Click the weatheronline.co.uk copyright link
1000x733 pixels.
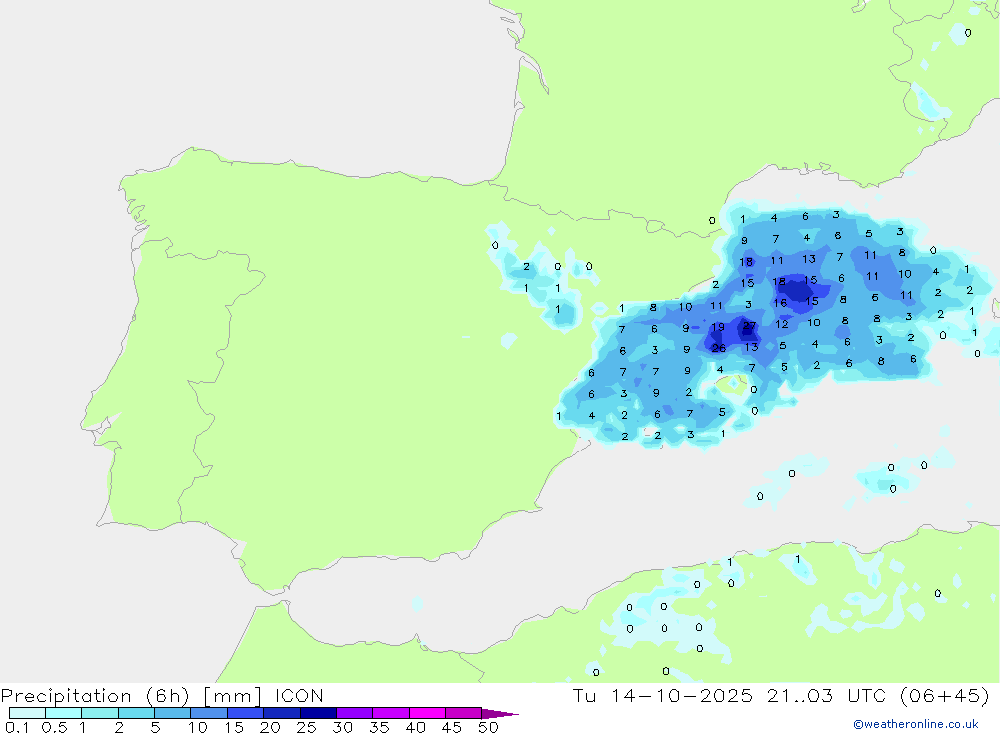pyautogui.click(x=915, y=723)
